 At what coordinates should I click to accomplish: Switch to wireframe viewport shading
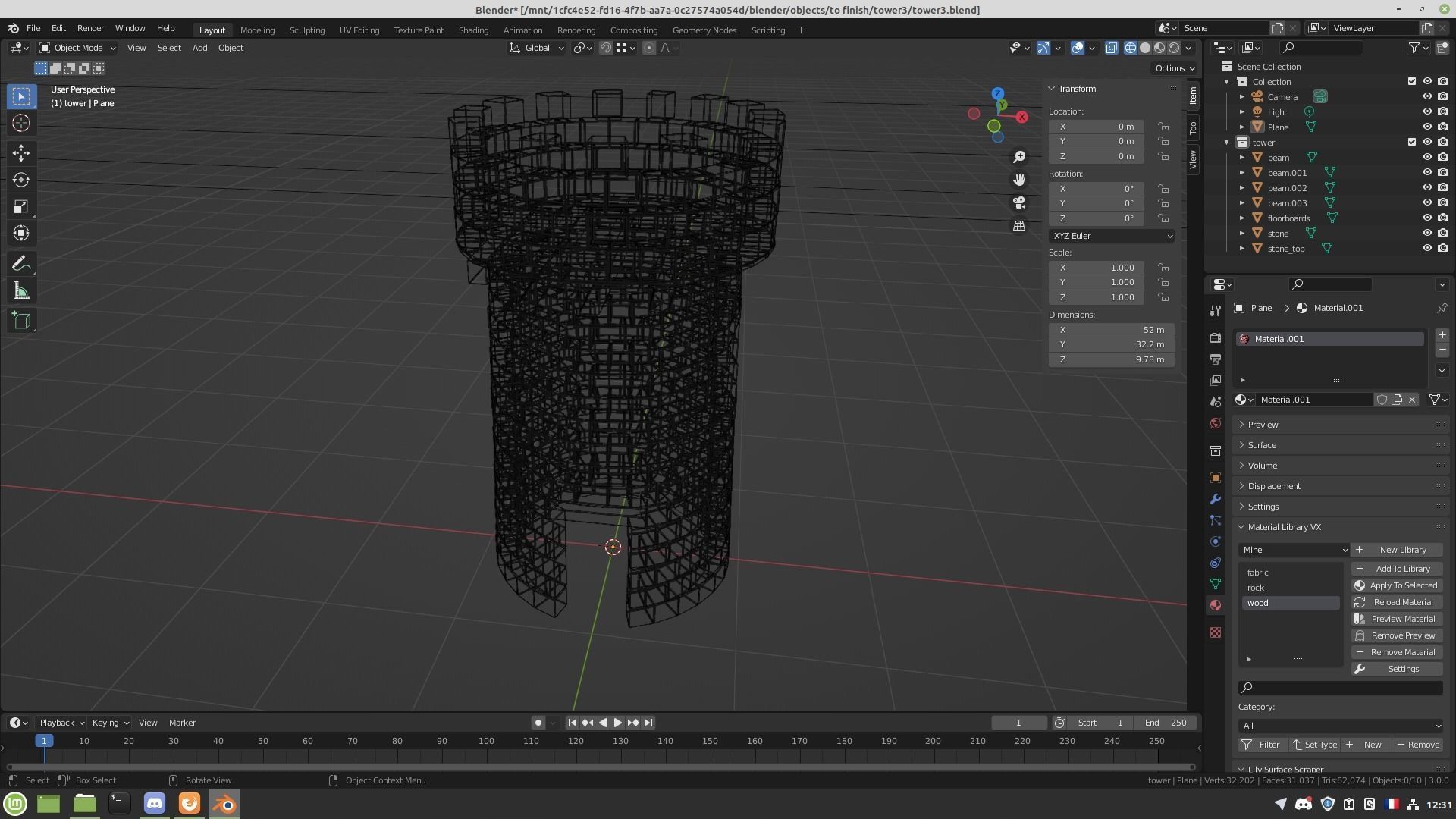[x=1131, y=48]
